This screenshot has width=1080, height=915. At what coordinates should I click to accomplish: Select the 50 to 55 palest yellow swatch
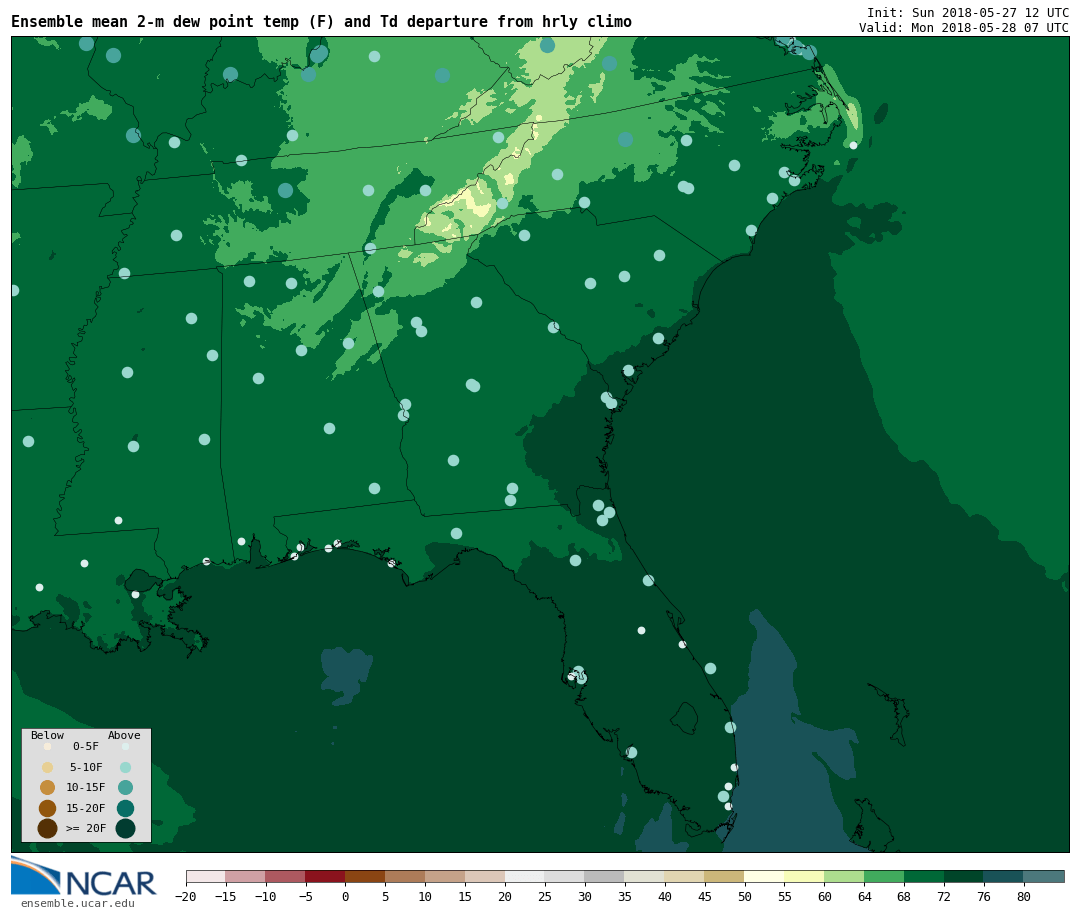point(765,876)
